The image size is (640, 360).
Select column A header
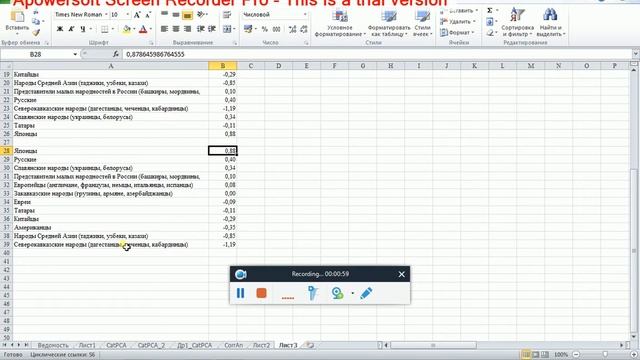click(x=110, y=66)
